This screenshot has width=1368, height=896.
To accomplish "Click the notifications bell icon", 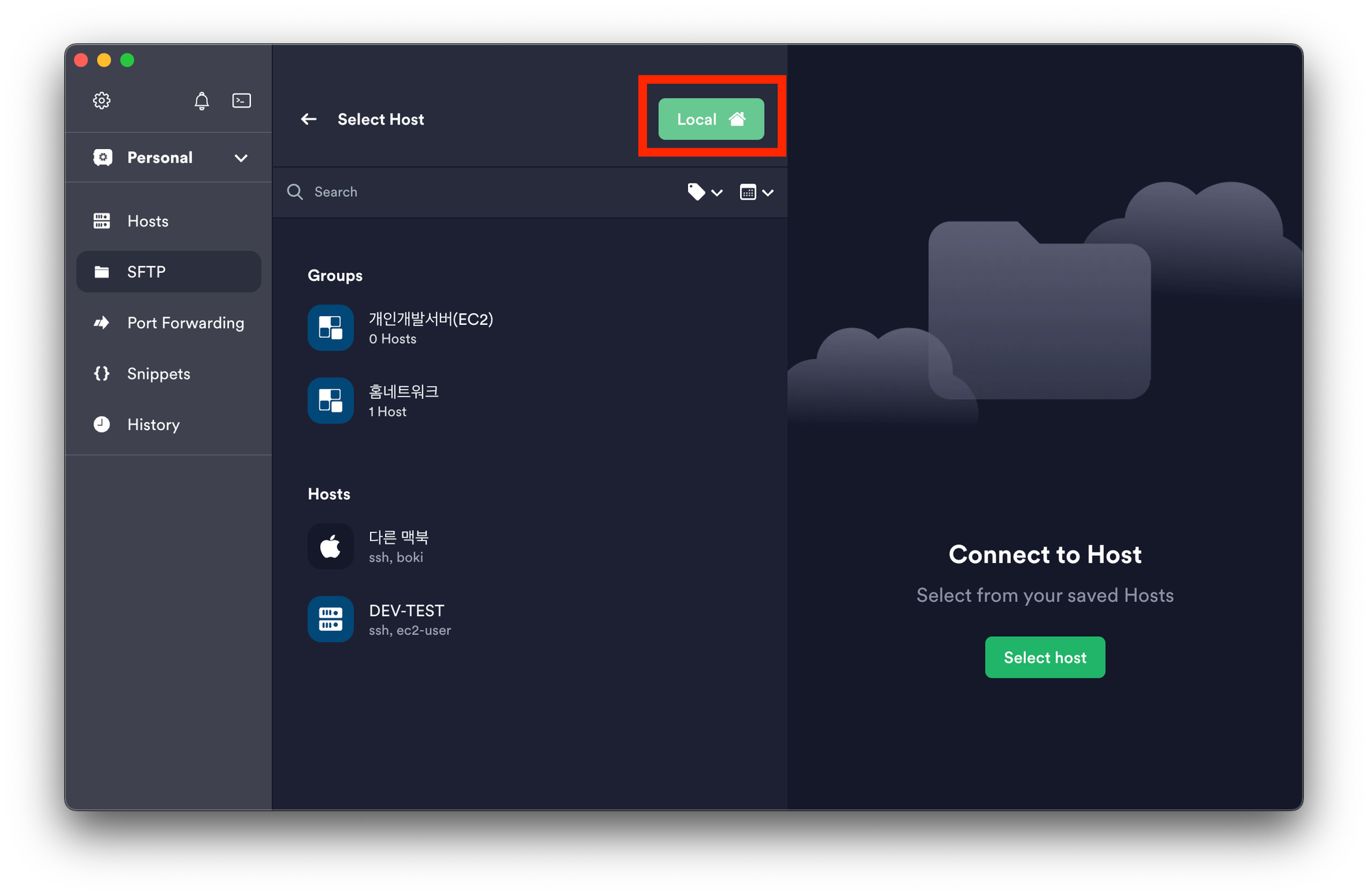I will point(201,101).
